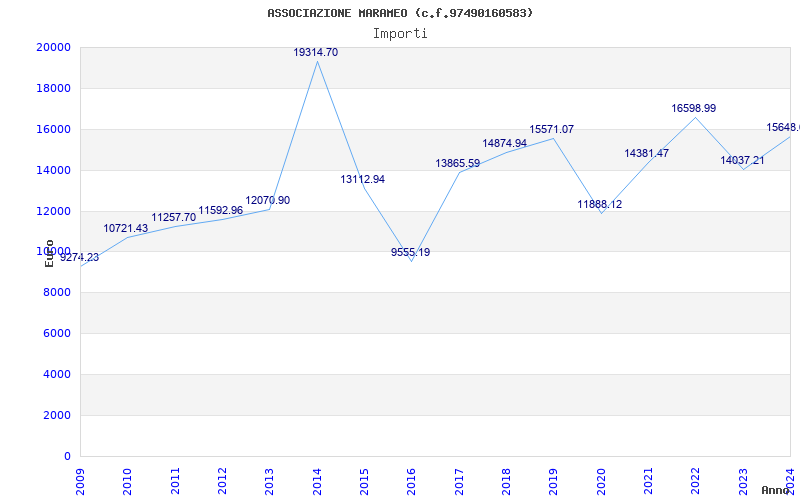800x500 pixels.
Task: Click the data label 13865.59
Action: coord(457,164)
